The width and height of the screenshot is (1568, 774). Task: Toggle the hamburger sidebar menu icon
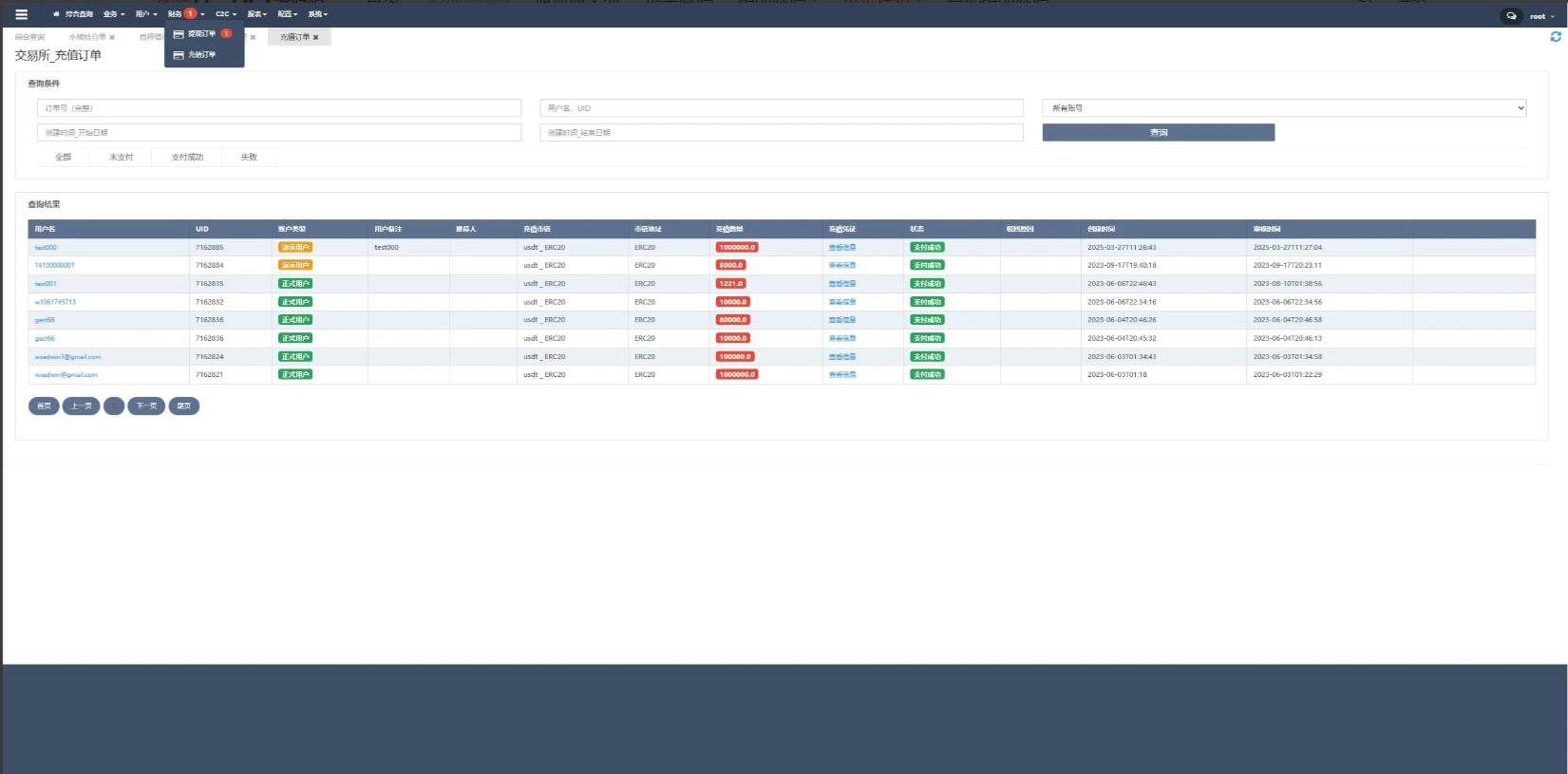(21, 14)
